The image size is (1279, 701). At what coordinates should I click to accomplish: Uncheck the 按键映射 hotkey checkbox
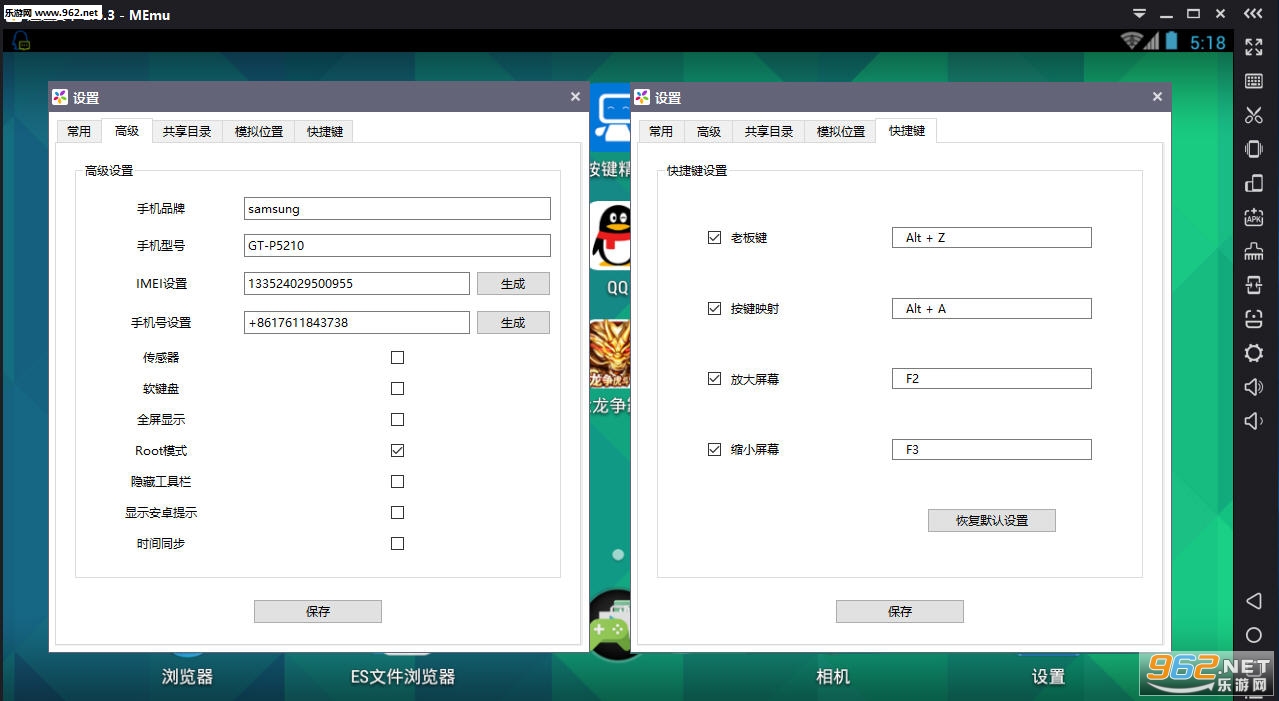(x=714, y=308)
